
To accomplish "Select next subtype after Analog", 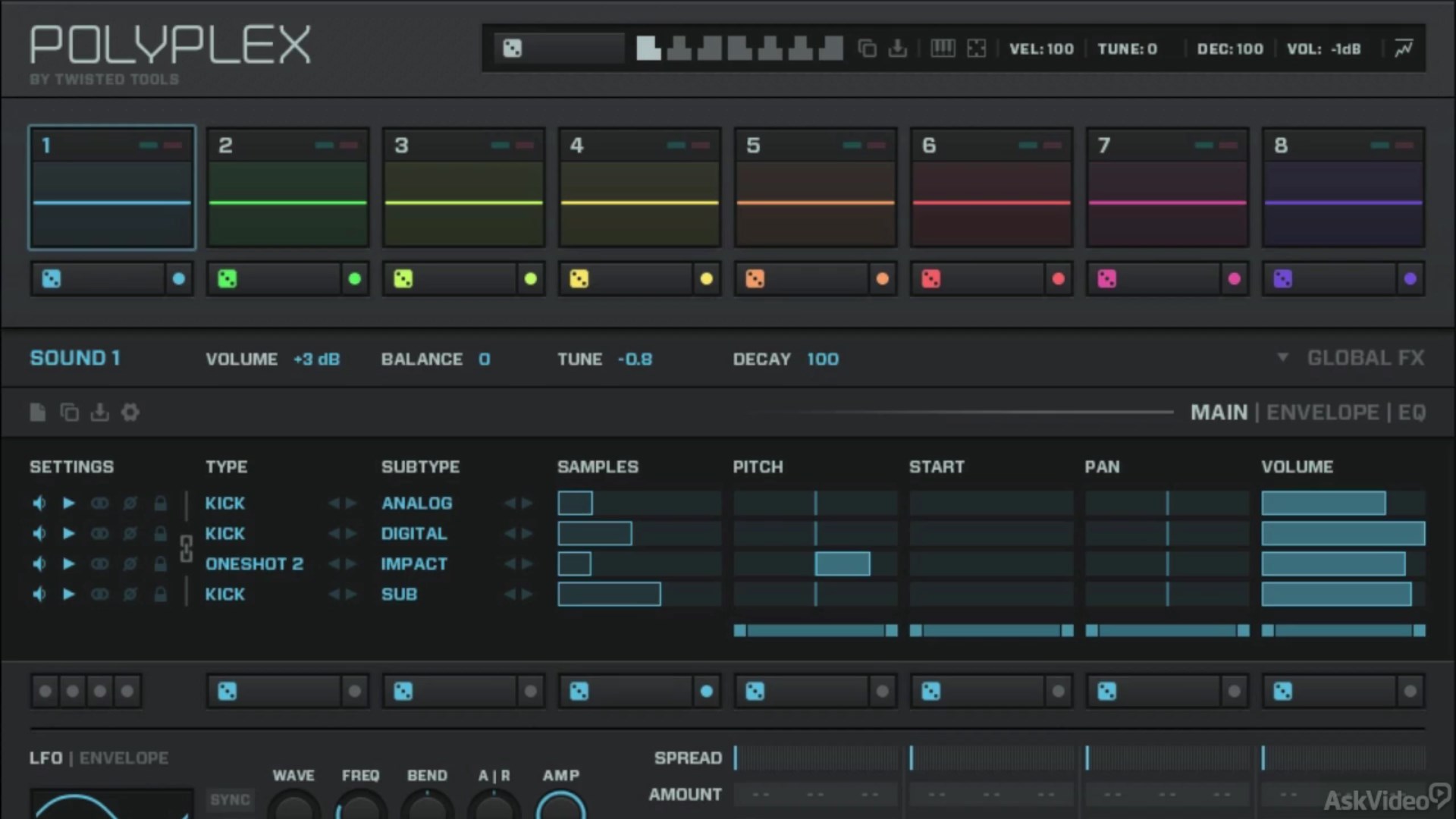I will [x=527, y=503].
